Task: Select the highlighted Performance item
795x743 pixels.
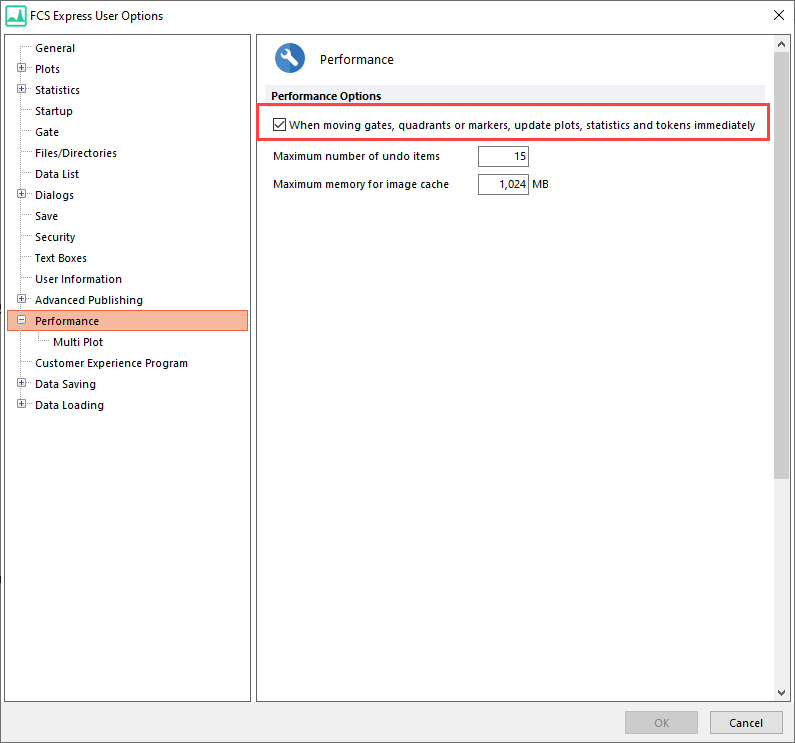Action: (x=128, y=321)
